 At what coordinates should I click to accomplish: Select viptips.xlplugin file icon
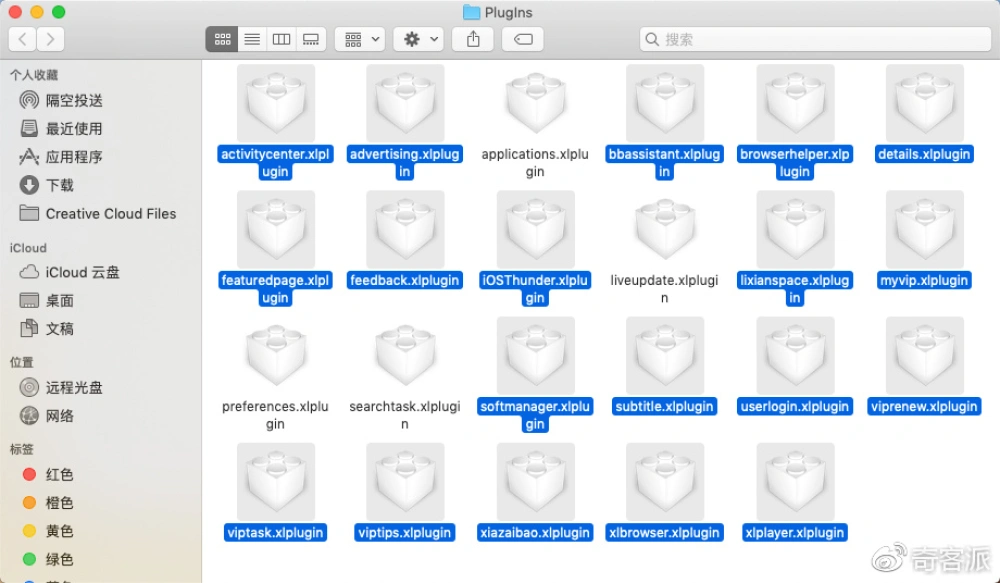tap(405, 482)
